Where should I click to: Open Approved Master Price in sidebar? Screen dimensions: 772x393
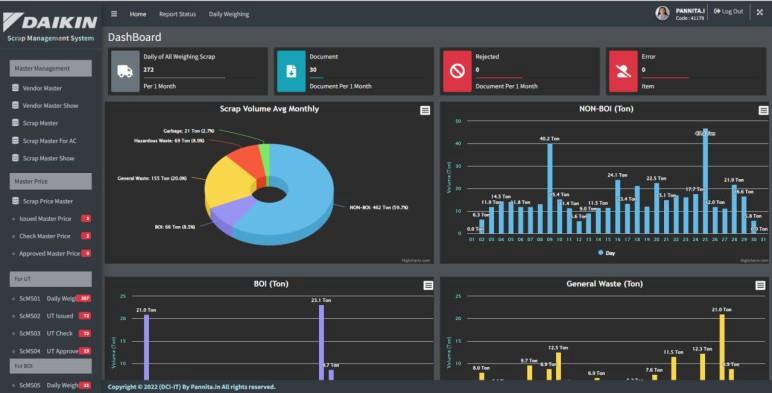[49, 254]
